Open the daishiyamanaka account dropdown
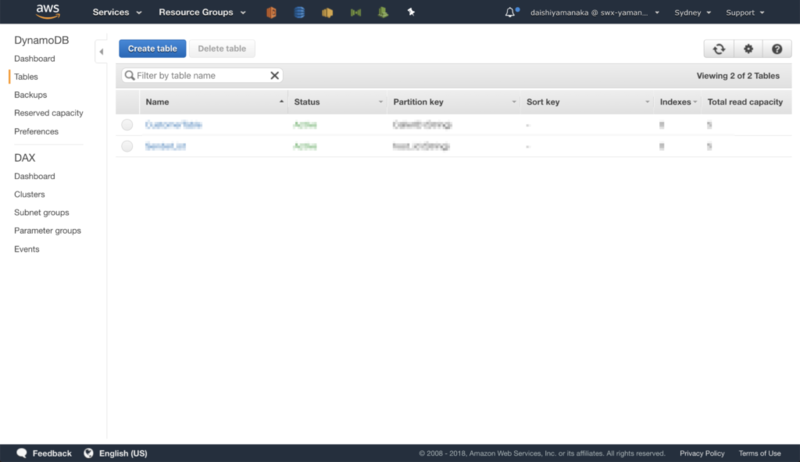800x462 pixels. click(x=594, y=12)
